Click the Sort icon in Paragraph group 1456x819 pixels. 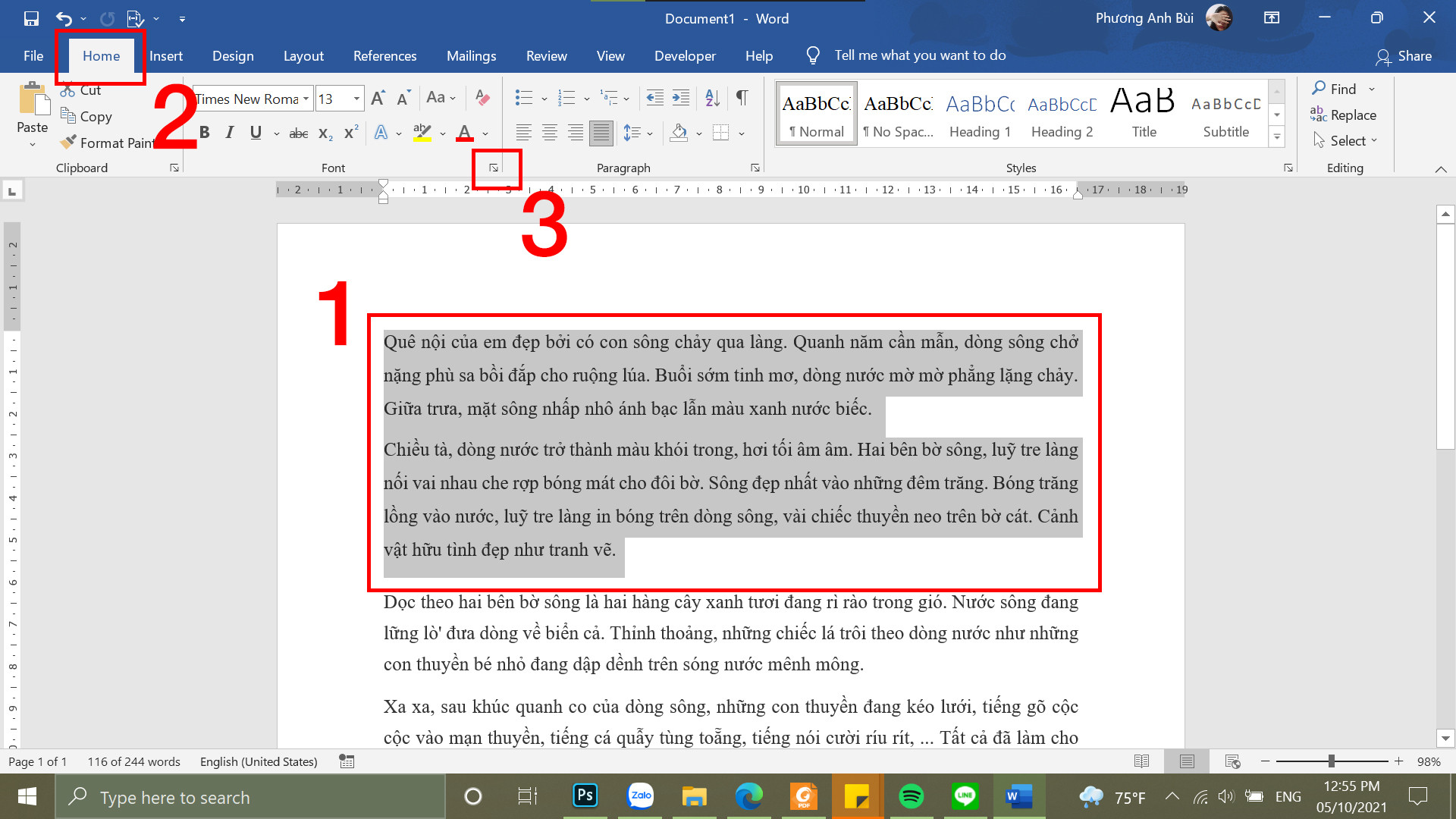click(711, 98)
